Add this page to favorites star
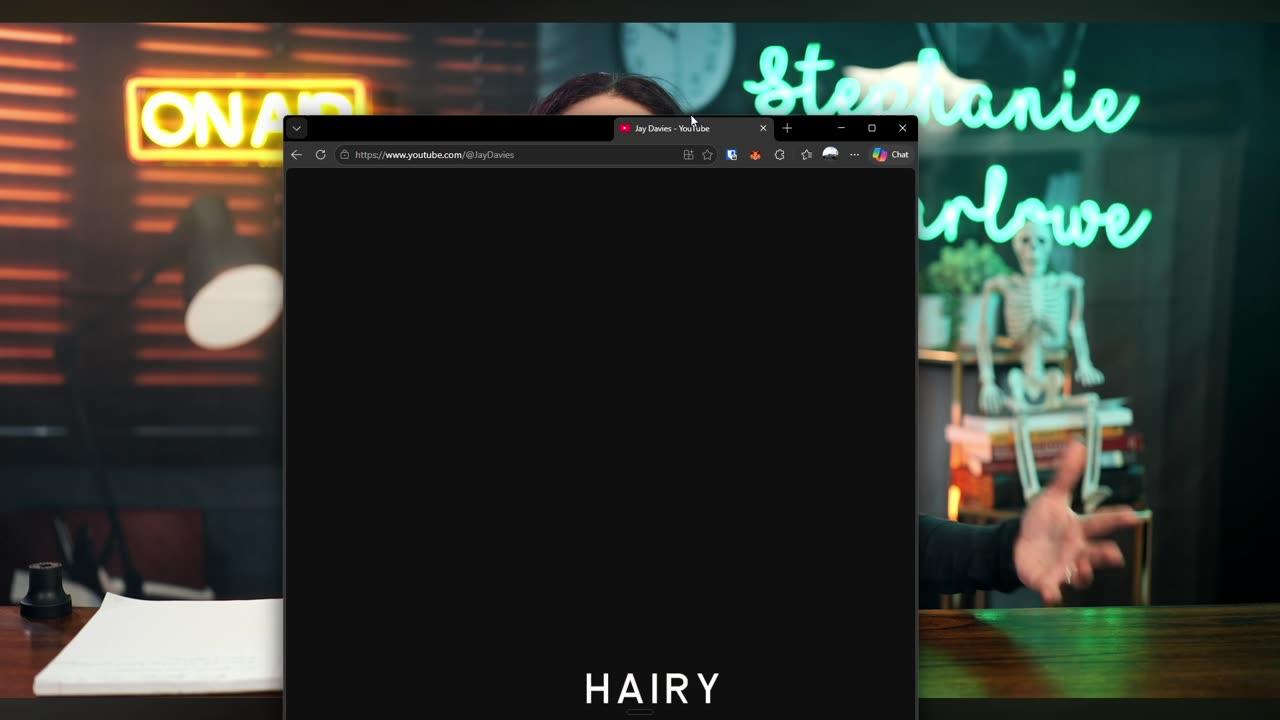The height and width of the screenshot is (720, 1280). (x=707, y=155)
